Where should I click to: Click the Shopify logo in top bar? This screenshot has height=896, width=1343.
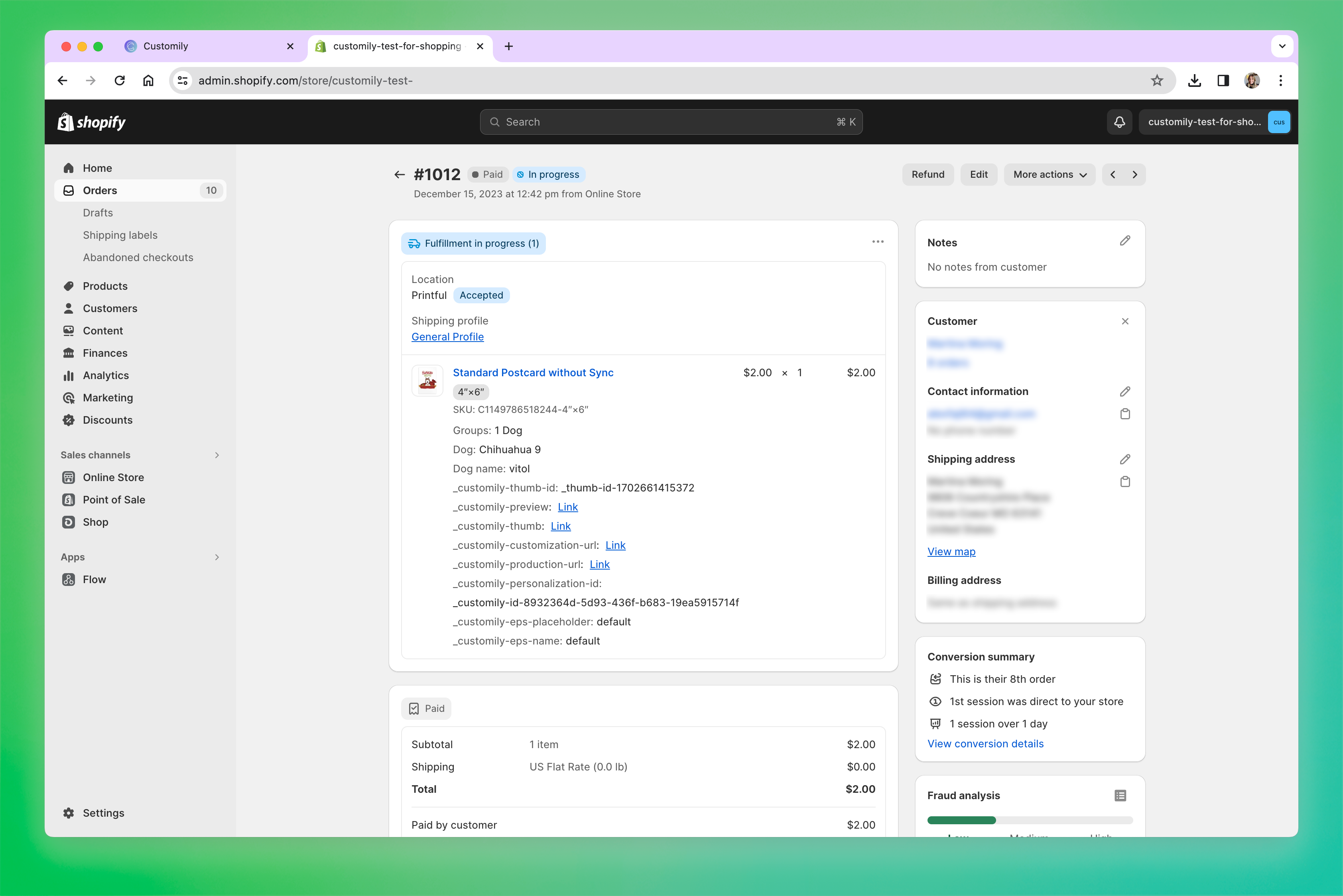91,122
